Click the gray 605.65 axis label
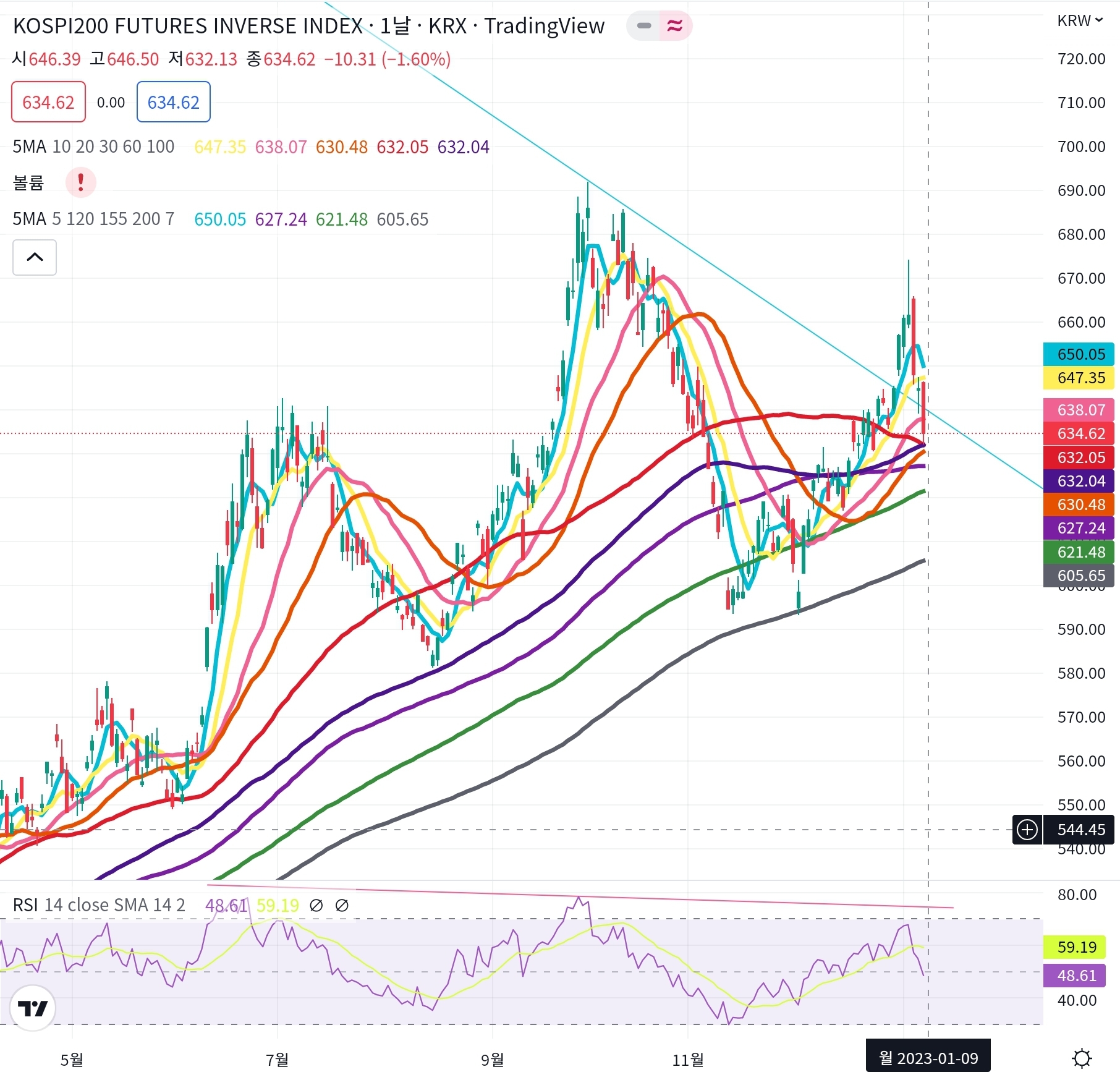 click(1079, 576)
